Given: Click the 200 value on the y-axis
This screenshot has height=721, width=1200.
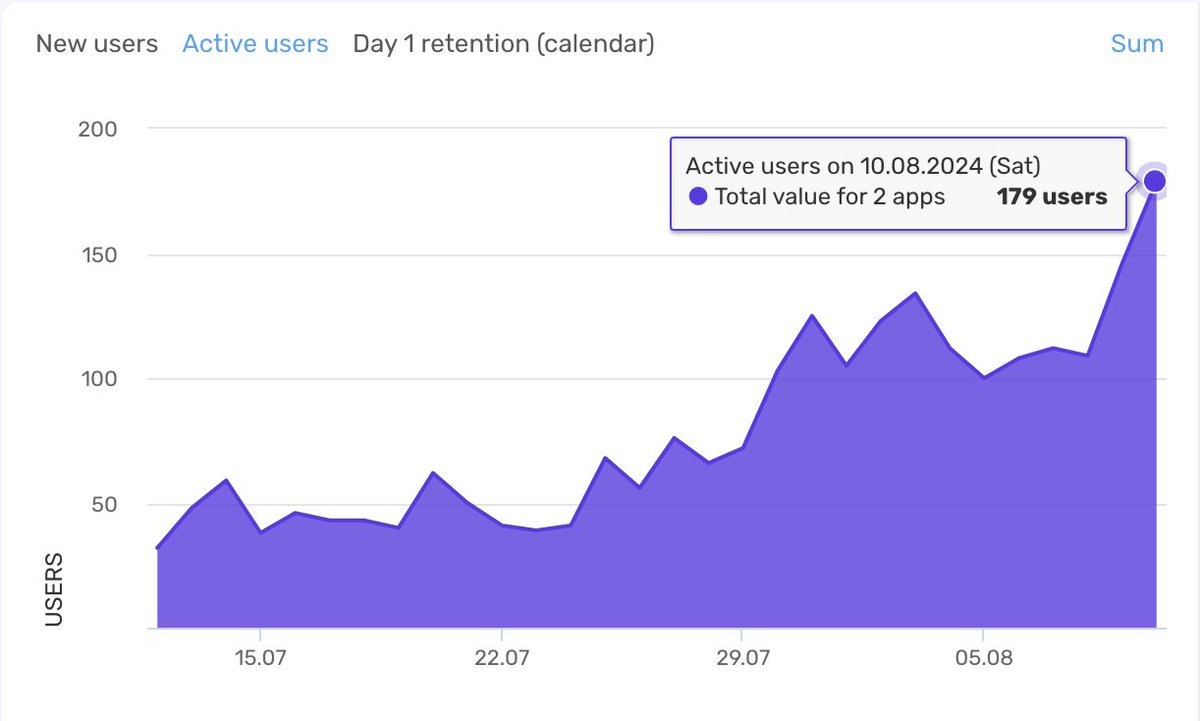Looking at the screenshot, I should (x=98, y=129).
